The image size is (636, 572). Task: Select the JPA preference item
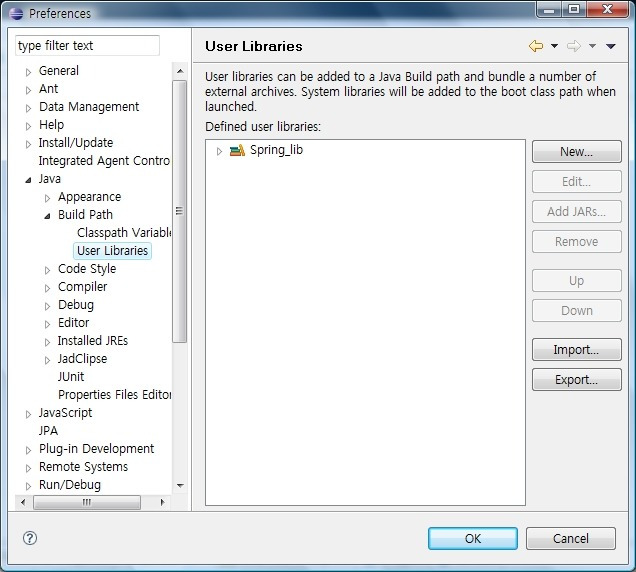pyautogui.click(x=48, y=430)
